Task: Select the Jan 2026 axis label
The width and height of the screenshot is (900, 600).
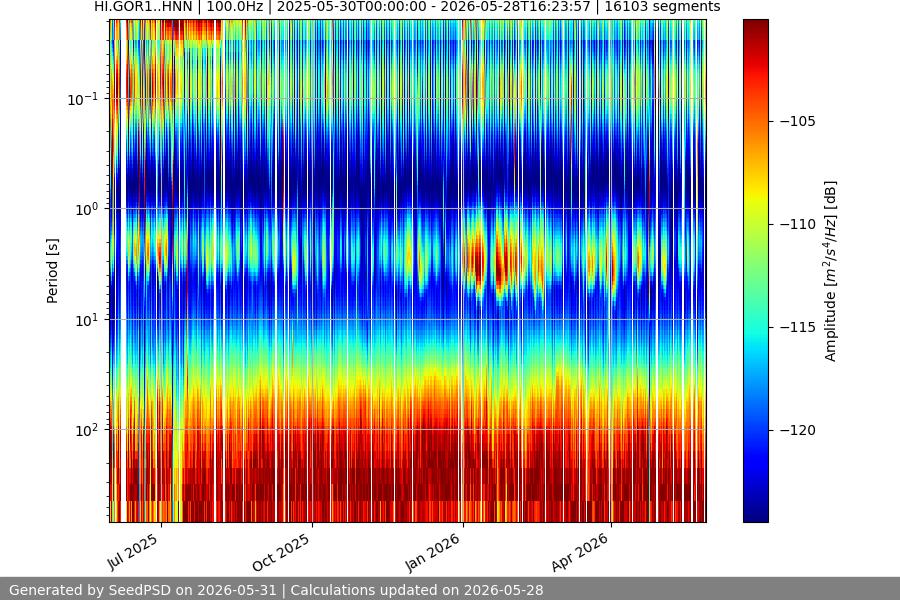Action: 433,552
